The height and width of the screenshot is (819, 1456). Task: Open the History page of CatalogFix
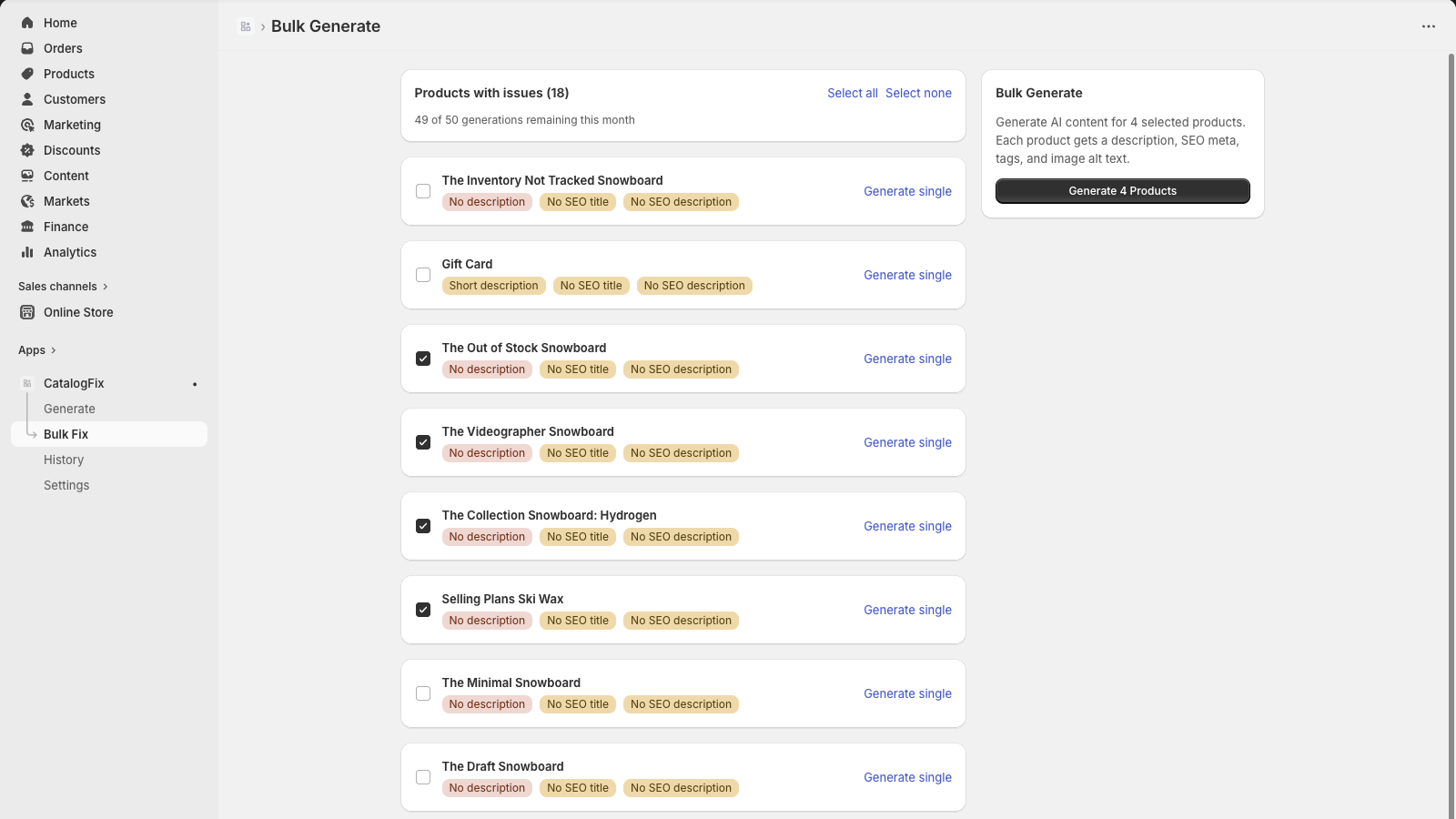[x=64, y=459]
